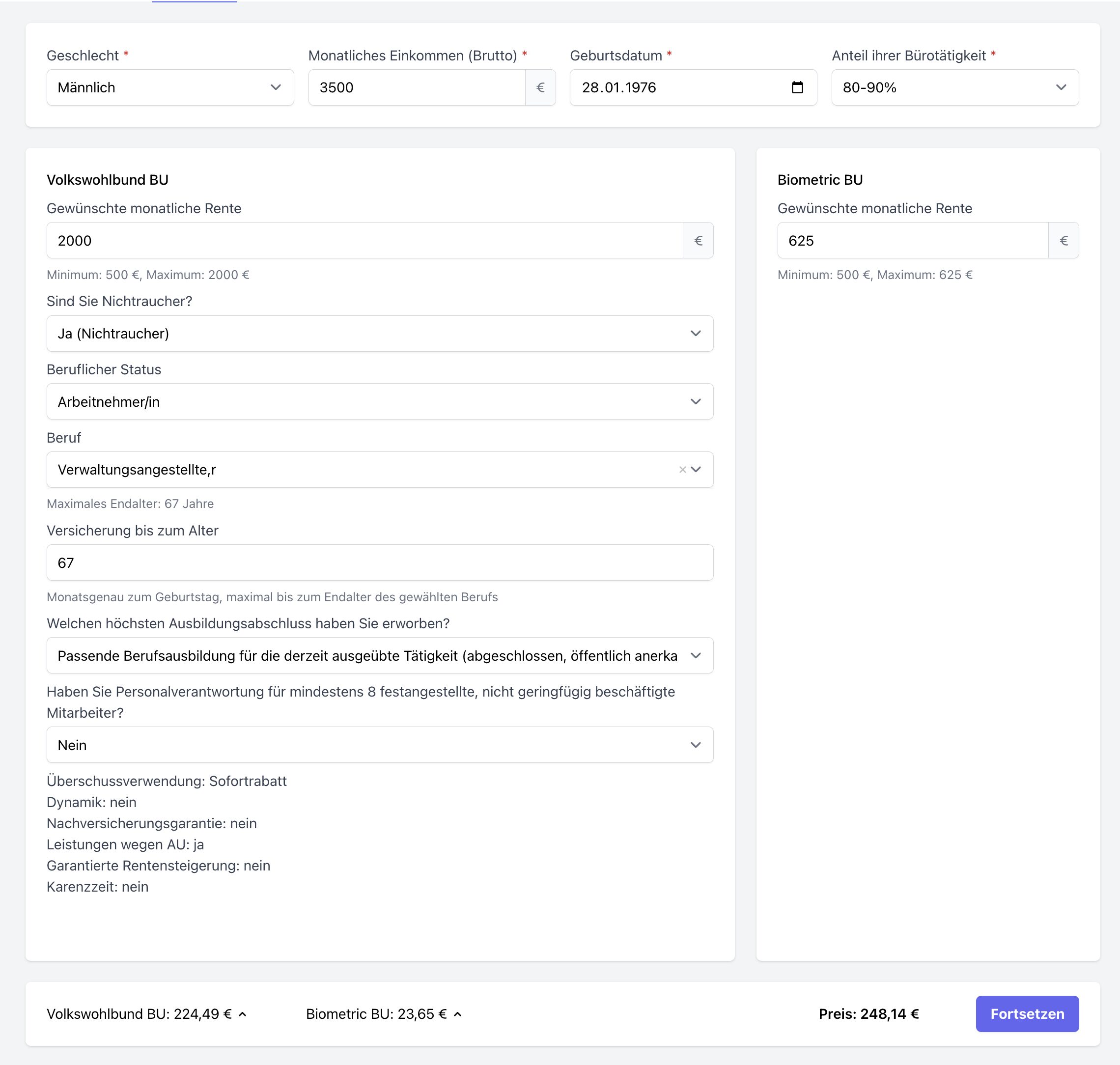Click 'Dynamik: nein' line
The width and height of the screenshot is (1120, 1065).
click(x=91, y=802)
